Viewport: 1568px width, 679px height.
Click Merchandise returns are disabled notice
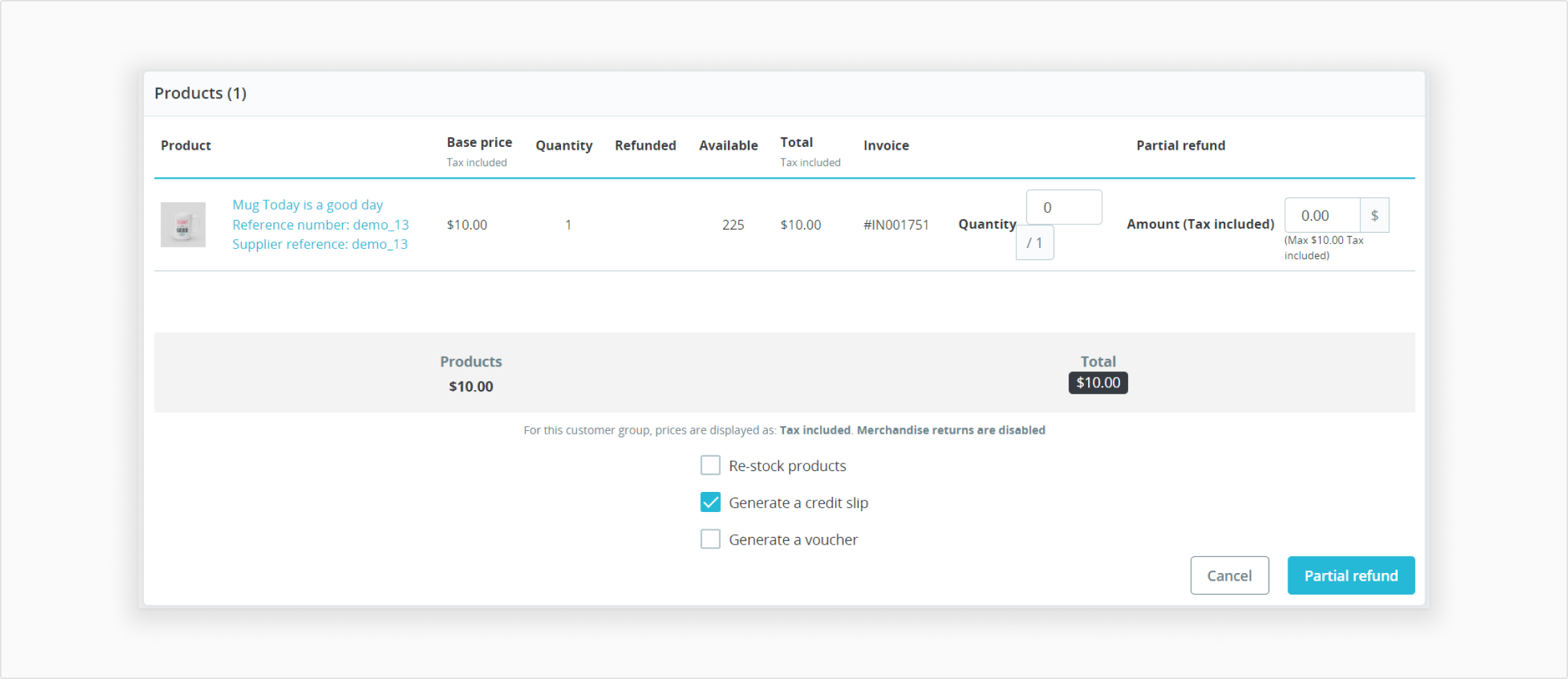[x=951, y=430]
